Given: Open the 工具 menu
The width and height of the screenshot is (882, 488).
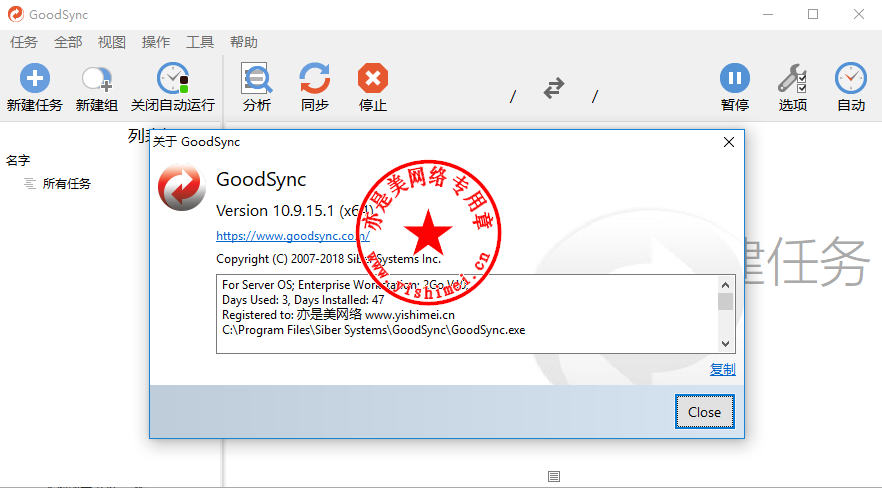Looking at the screenshot, I should [x=200, y=42].
